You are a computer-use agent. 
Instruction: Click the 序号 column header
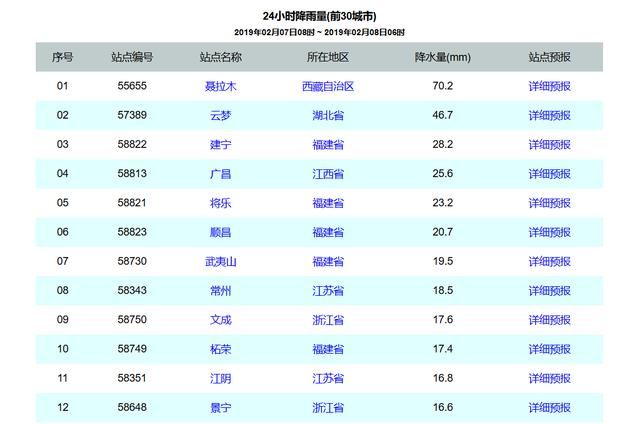pos(62,57)
